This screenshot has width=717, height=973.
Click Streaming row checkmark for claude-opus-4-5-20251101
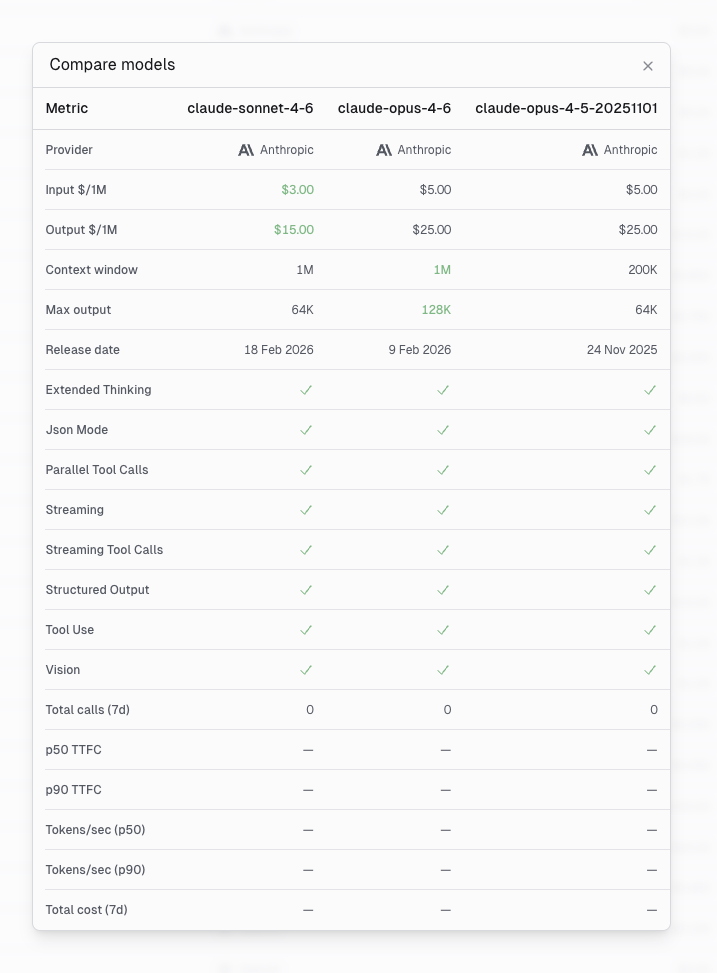click(650, 510)
